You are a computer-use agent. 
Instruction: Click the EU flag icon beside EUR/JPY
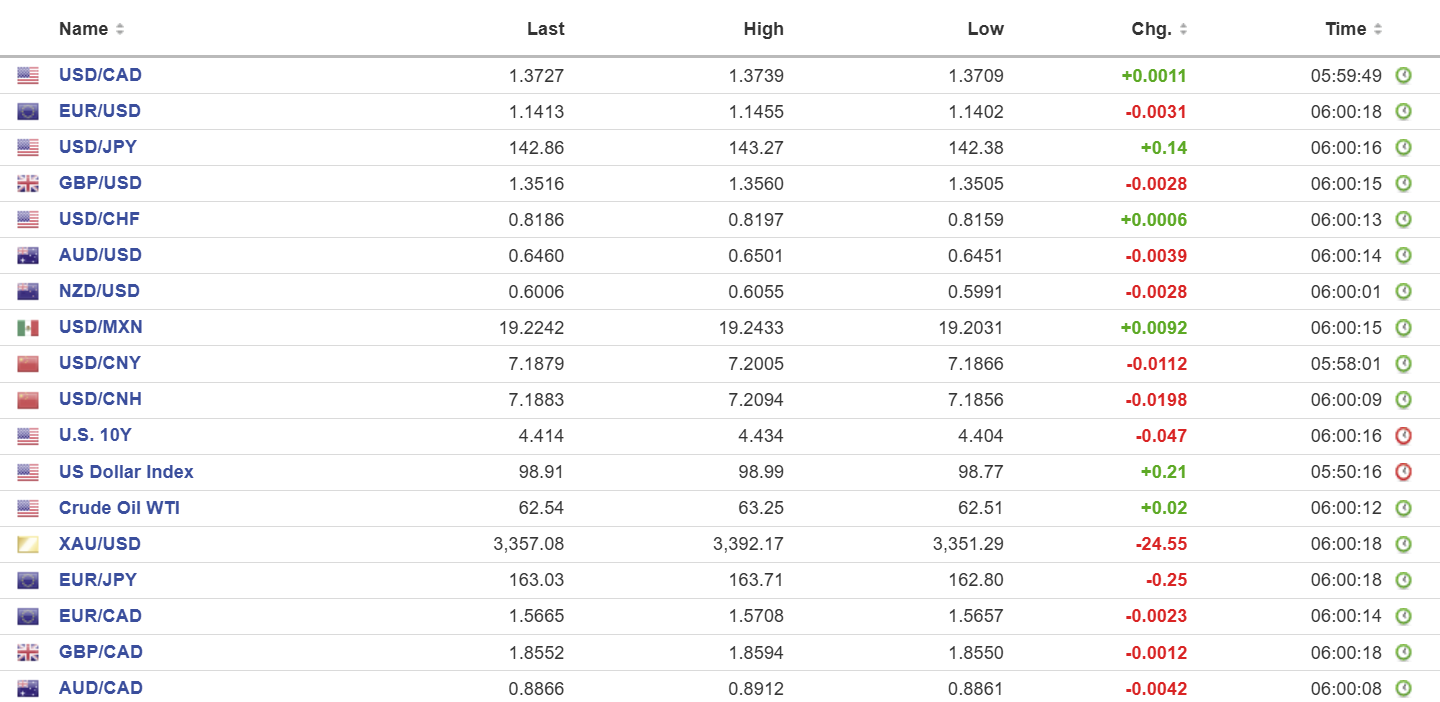28,580
